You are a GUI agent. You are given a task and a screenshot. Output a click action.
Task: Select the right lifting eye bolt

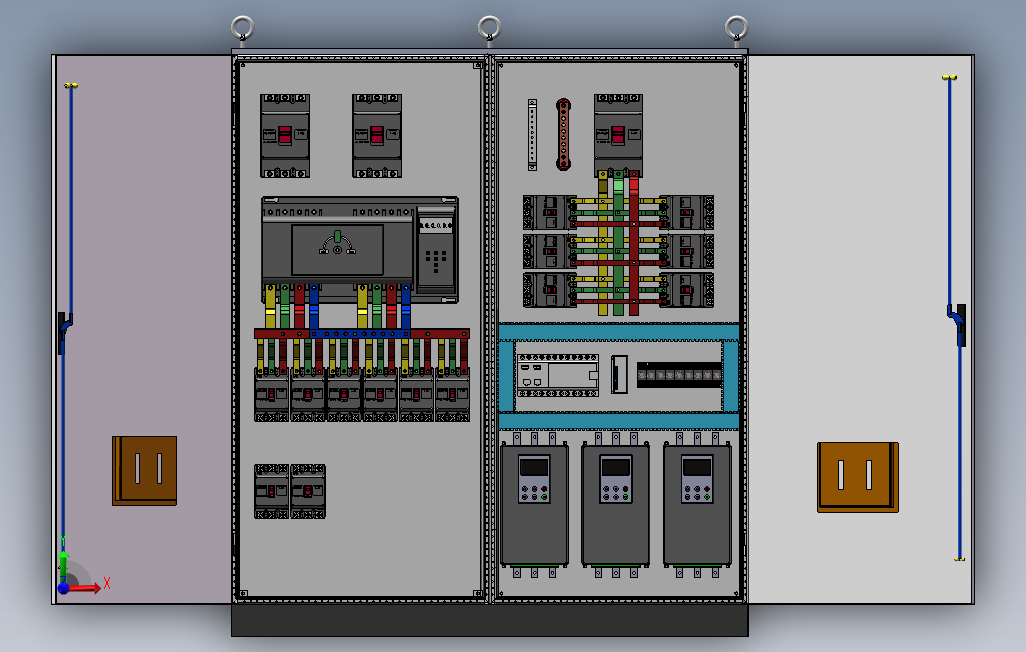coord(736,30)
